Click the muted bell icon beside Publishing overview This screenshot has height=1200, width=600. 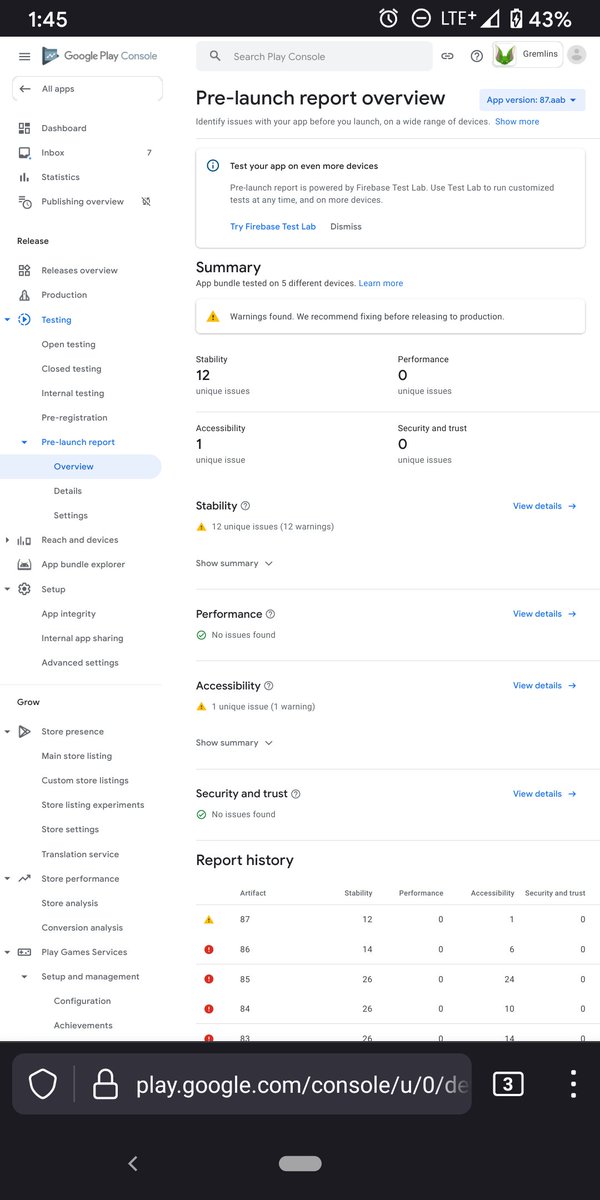point(146,202)
